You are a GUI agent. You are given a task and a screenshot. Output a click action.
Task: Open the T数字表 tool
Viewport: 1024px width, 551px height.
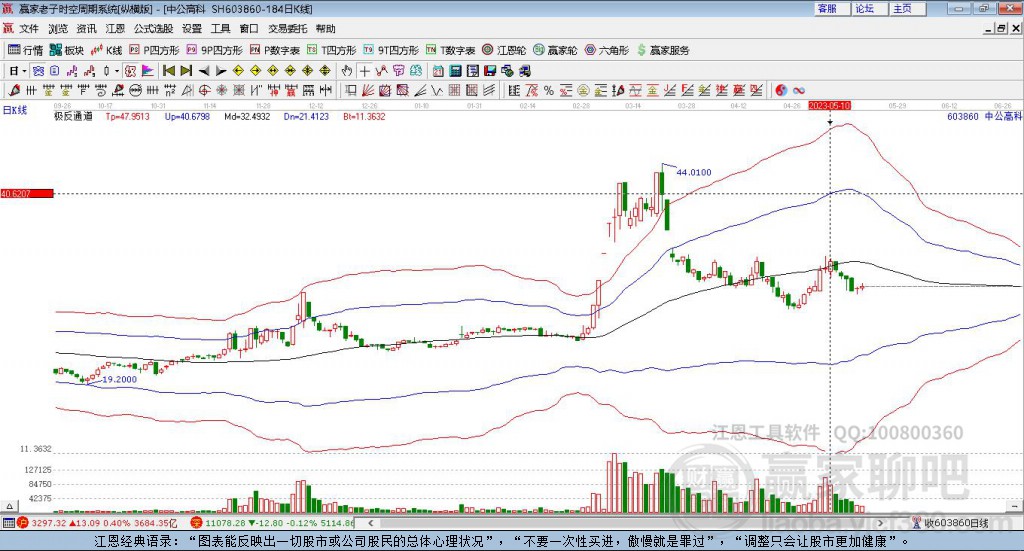point(451,50)
